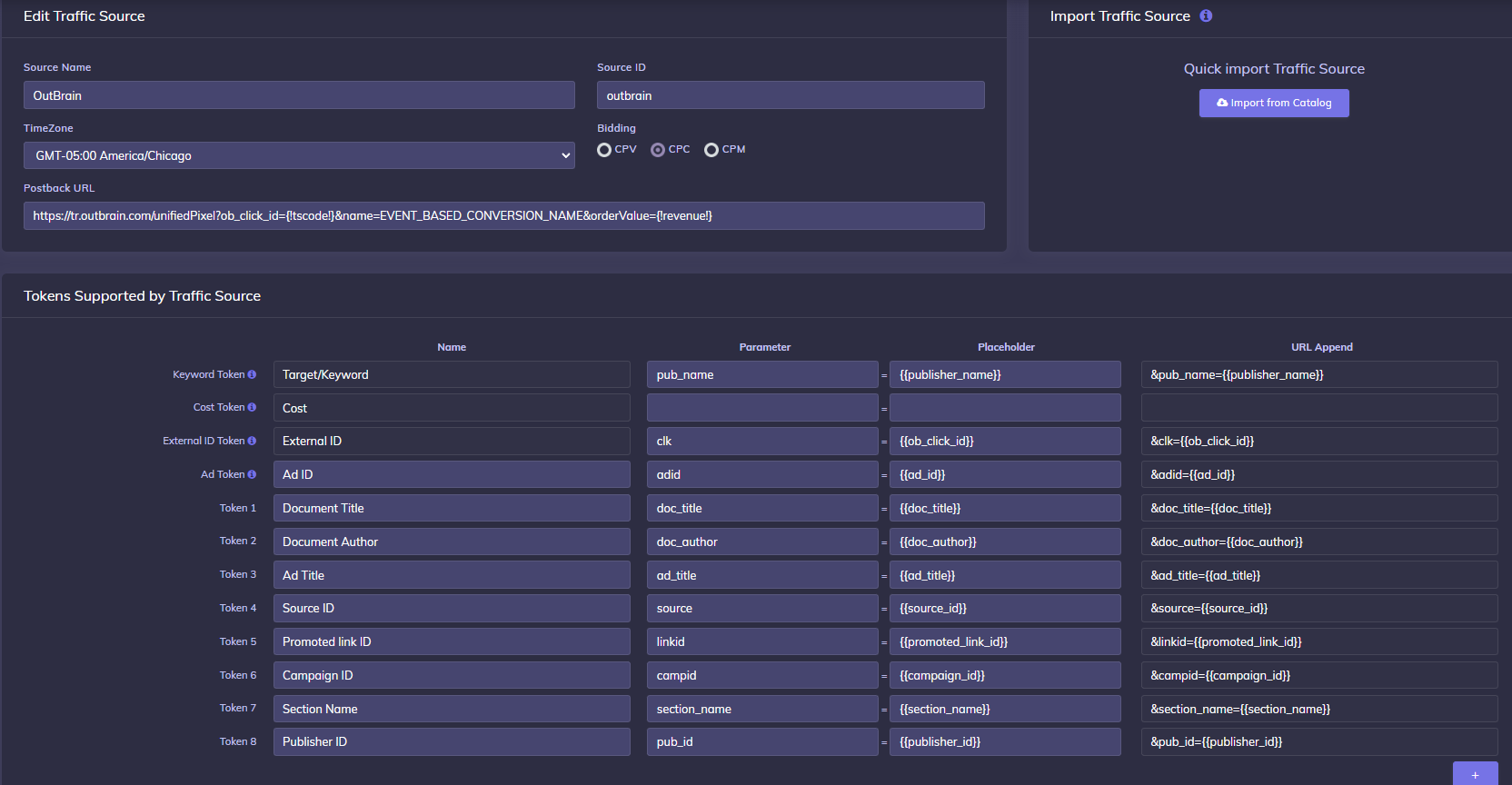Add a new token row with plus button
This screenshot has height=785, width=1512.
point(1475,774)
